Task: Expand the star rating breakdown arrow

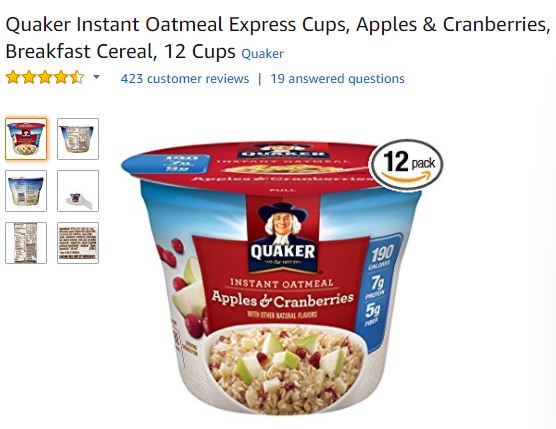Action: coord(96,77)
